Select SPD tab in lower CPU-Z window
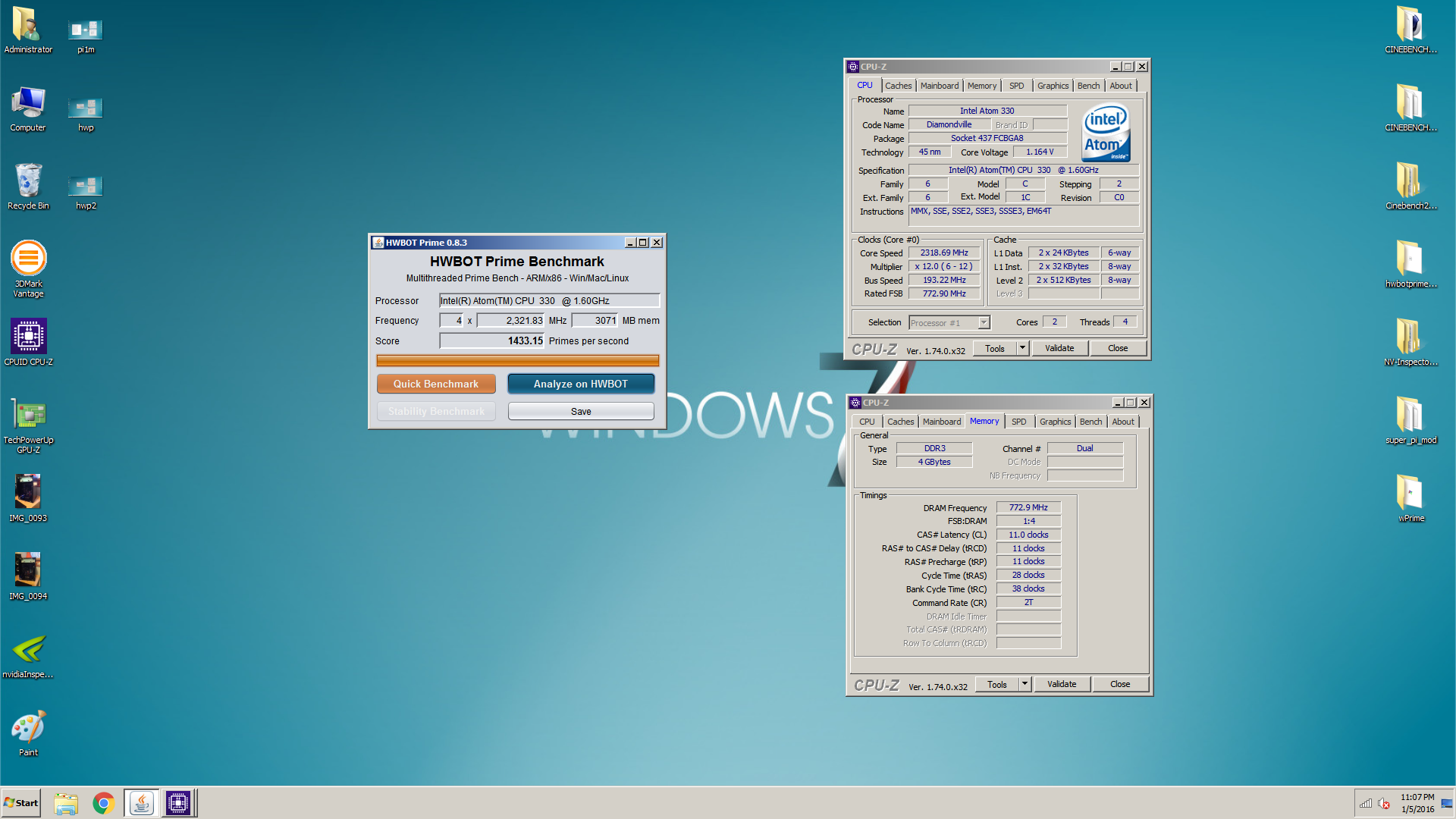This screenshot has width=1456, height=819. [x=1019, y=422]
